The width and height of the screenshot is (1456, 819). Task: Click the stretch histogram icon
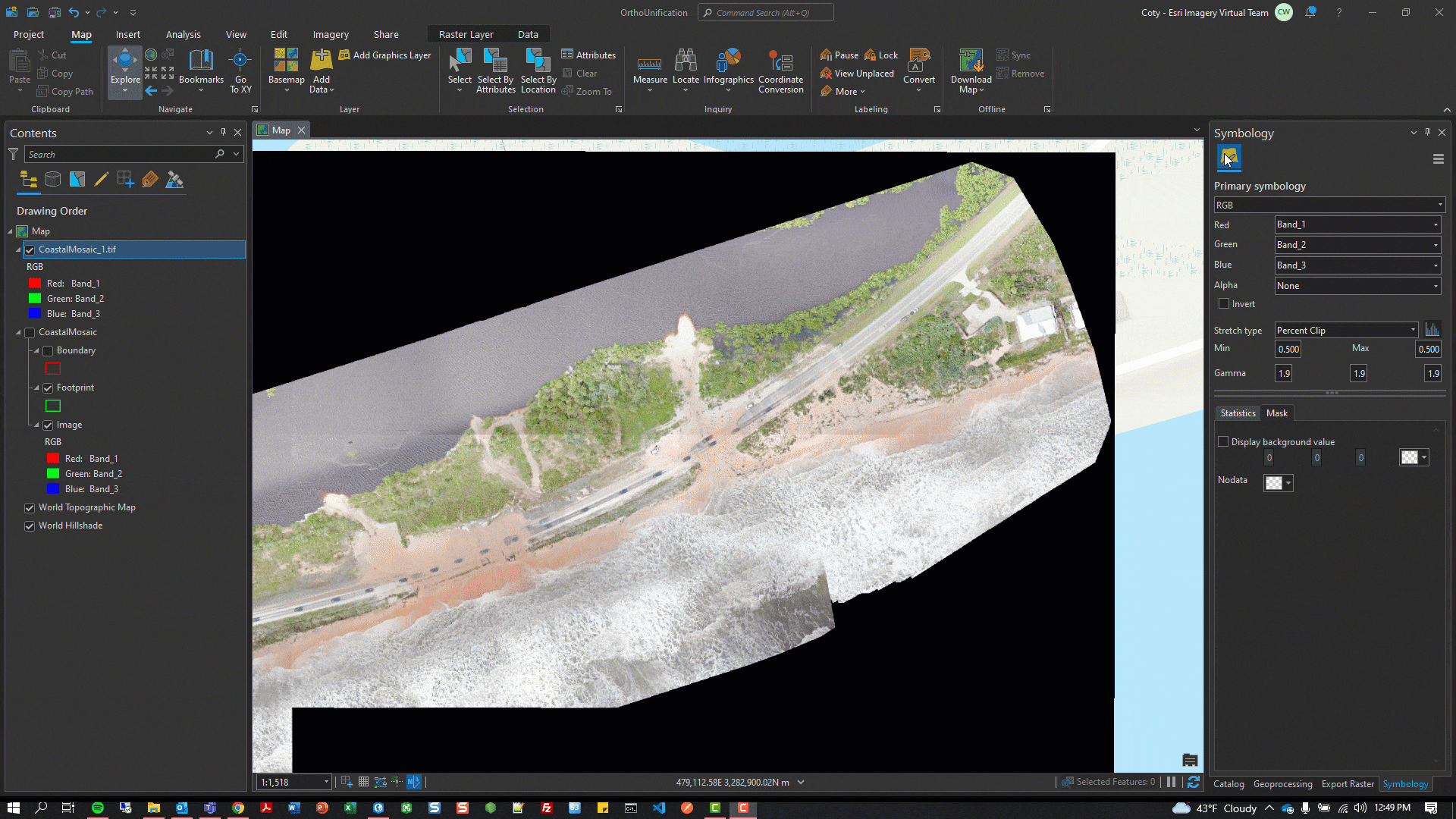tap(1432, 330)
